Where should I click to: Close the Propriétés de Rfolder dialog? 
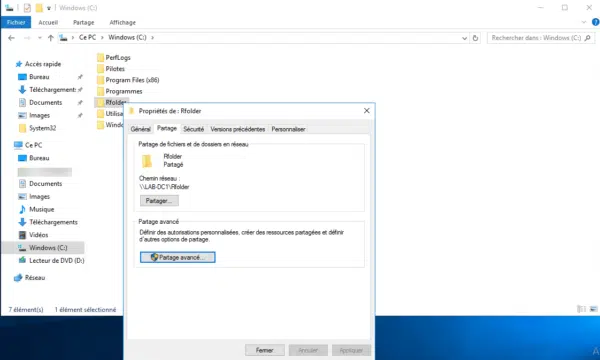coord(367,111)
